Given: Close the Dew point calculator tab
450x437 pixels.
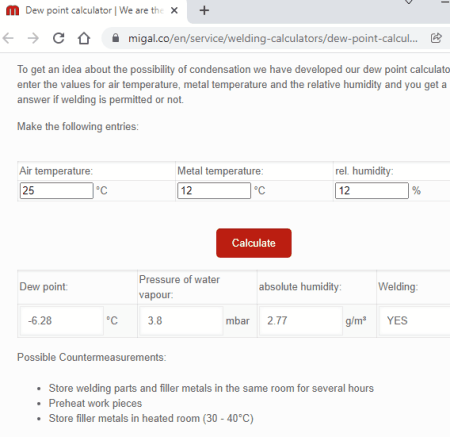Looking at the screenshot, I should [174, 10].
